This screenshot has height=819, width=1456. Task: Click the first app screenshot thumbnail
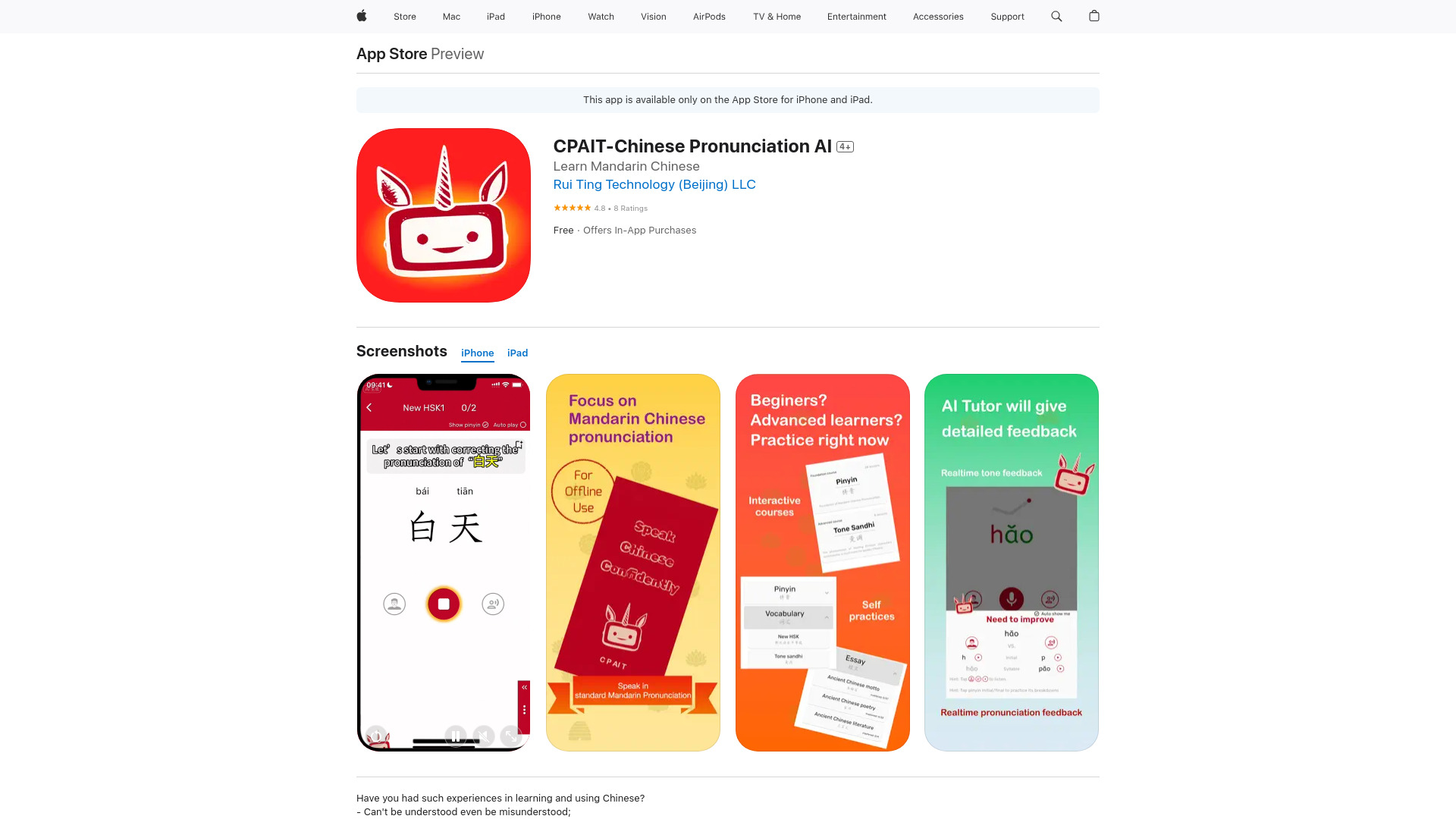(444, 562)
